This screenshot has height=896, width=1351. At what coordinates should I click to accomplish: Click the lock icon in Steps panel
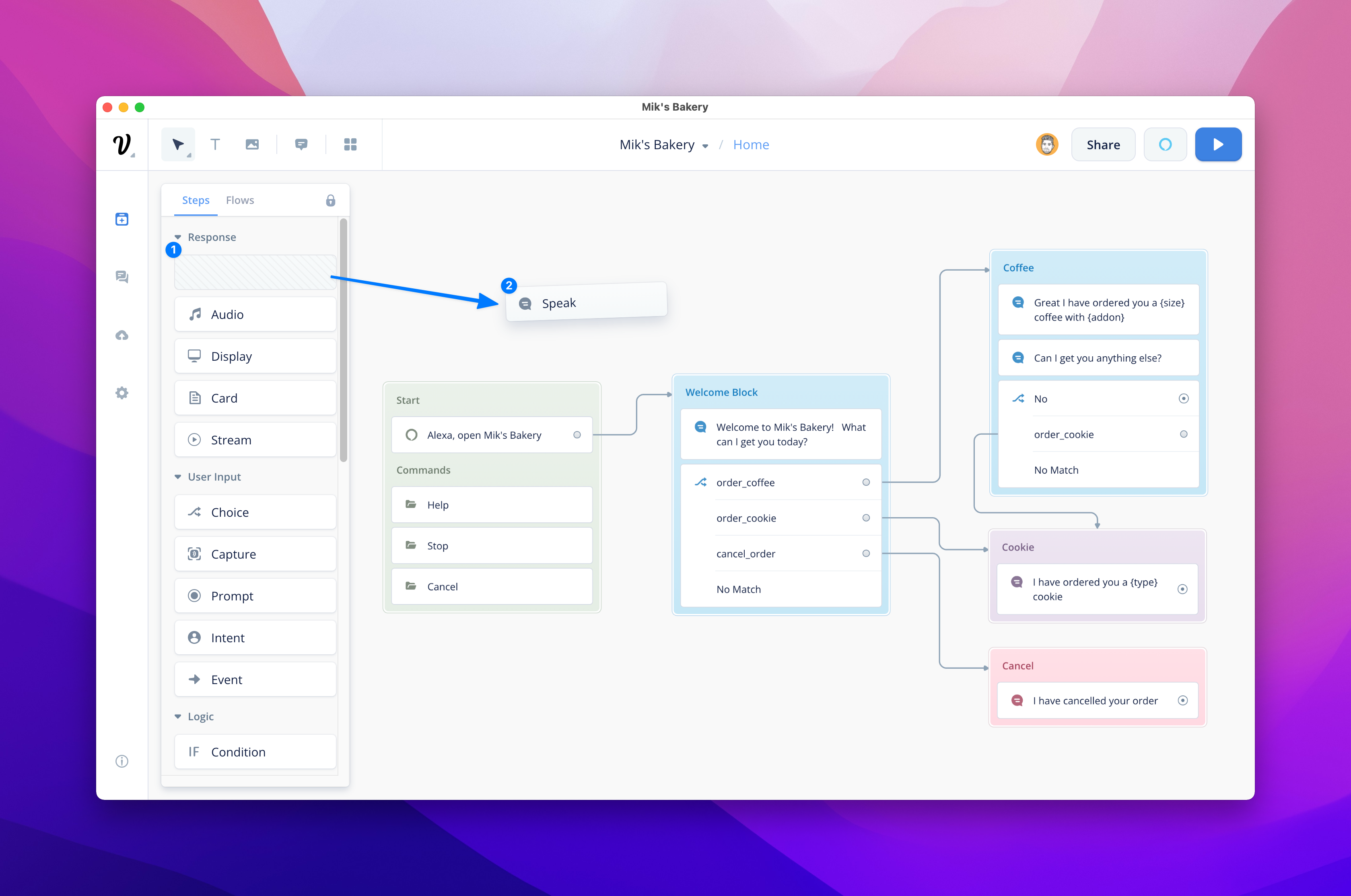click(x=330, y=201)
